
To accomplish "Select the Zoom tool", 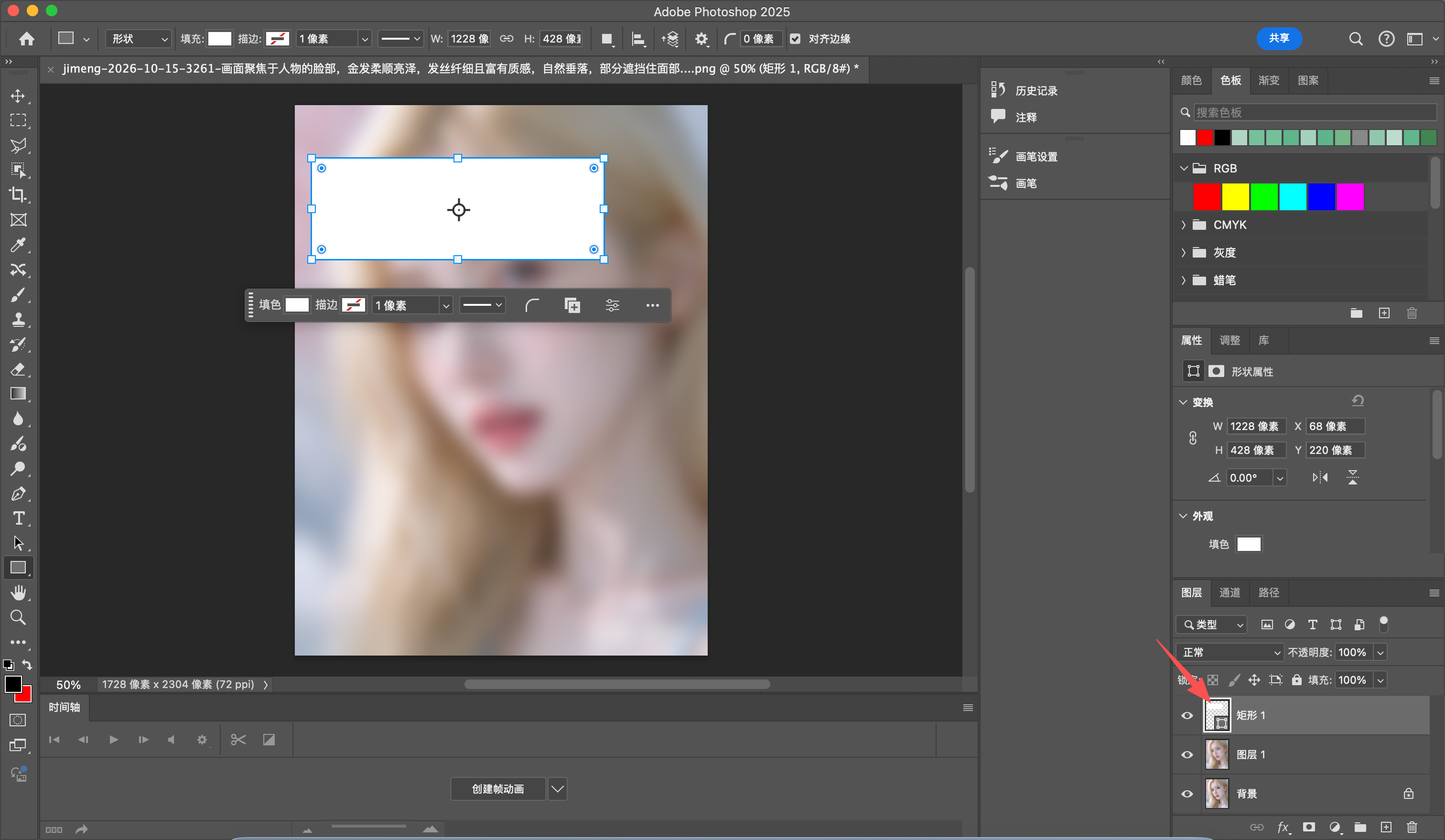I will 18,617.
